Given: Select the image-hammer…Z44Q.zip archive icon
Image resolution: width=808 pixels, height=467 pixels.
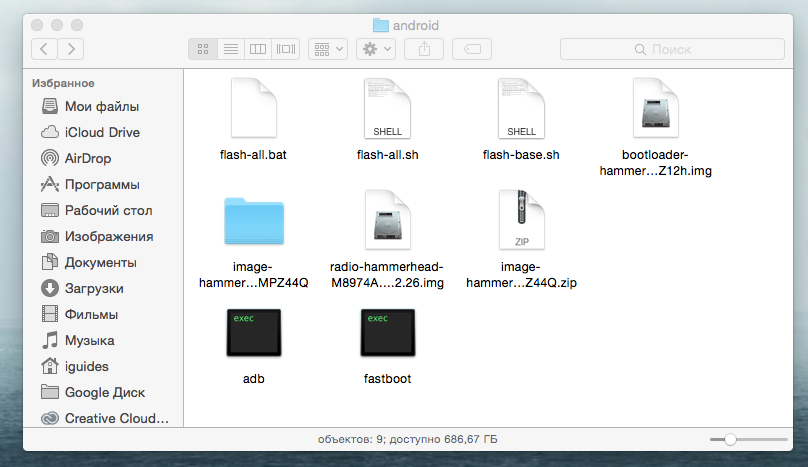Looking at the screenshot, I should (521, 220).
